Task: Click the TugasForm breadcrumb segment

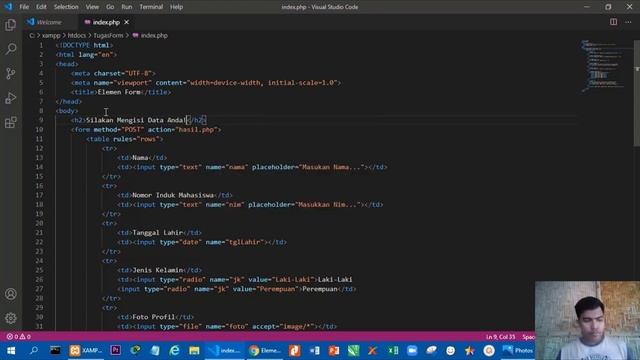Action: 109,36
